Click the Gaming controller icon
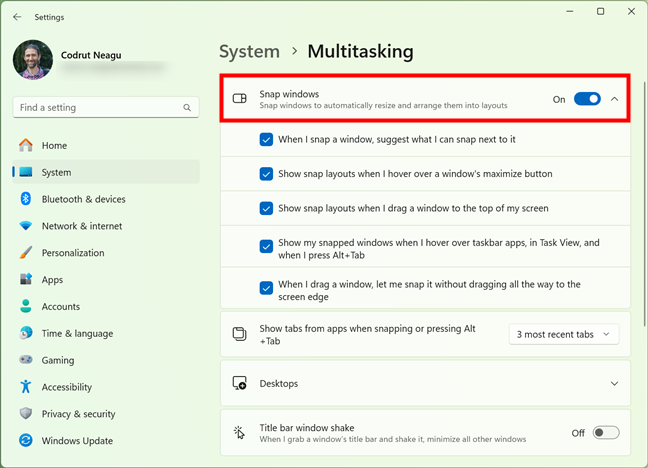The image size is (648, 468). point(26,360)
